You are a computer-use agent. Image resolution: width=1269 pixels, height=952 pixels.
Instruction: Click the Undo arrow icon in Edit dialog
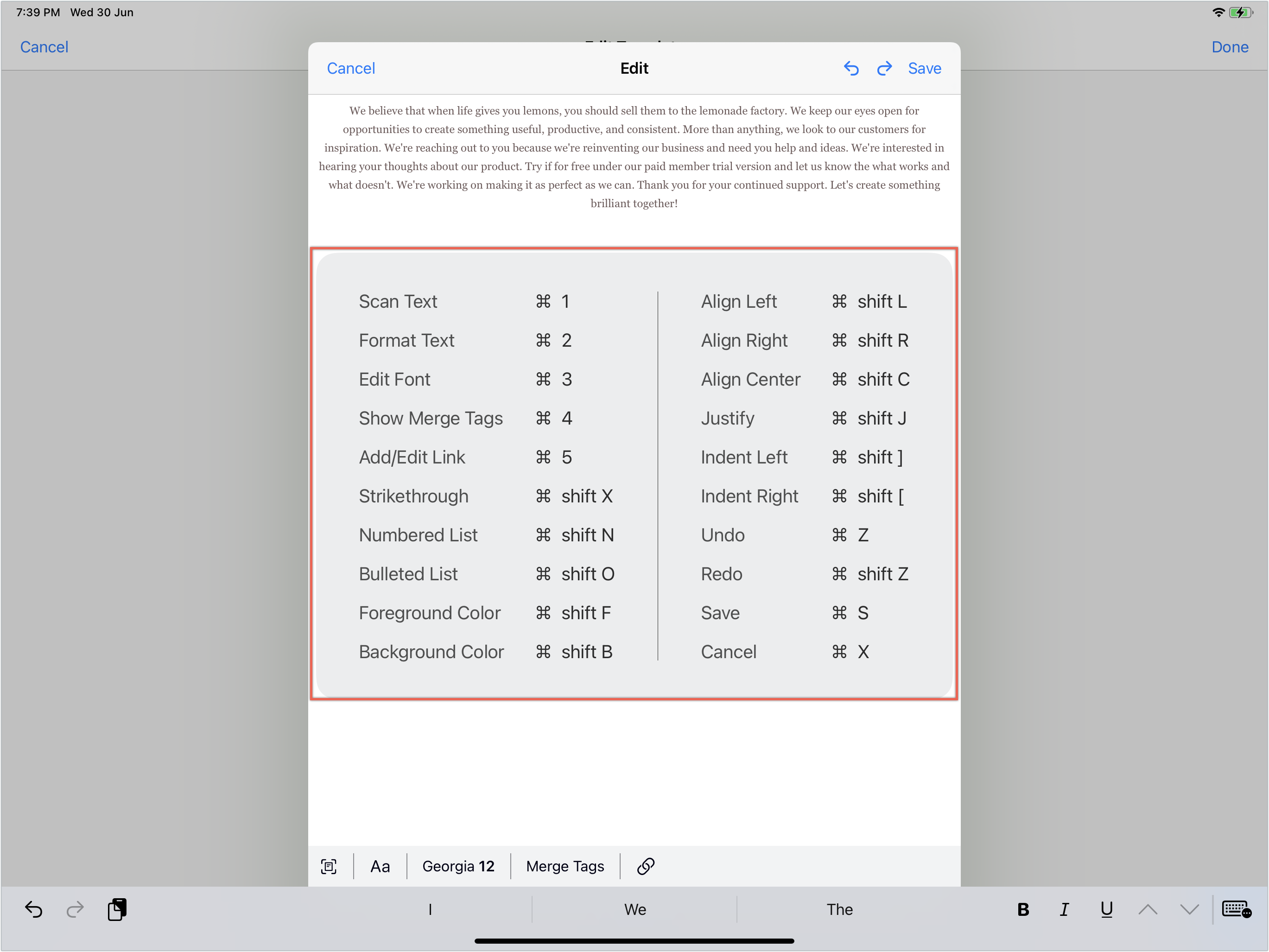coord(851,68)
